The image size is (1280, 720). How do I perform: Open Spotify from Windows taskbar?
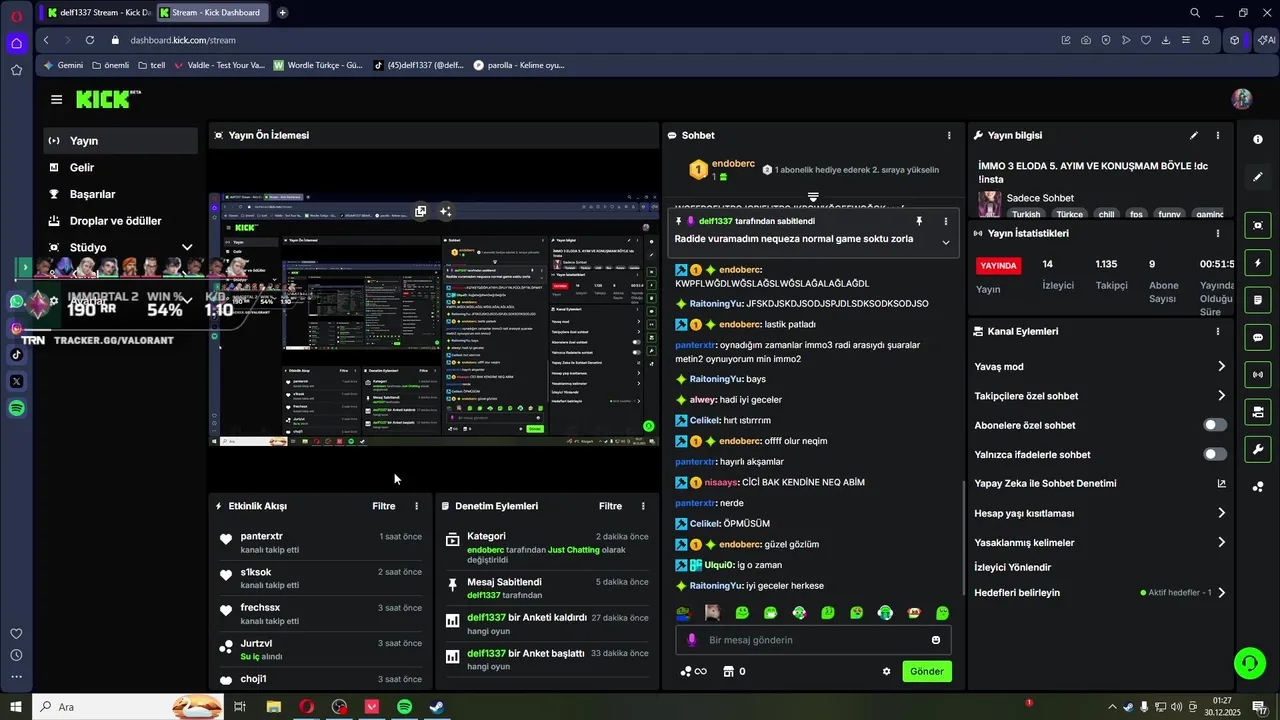(x=404, y=707)
